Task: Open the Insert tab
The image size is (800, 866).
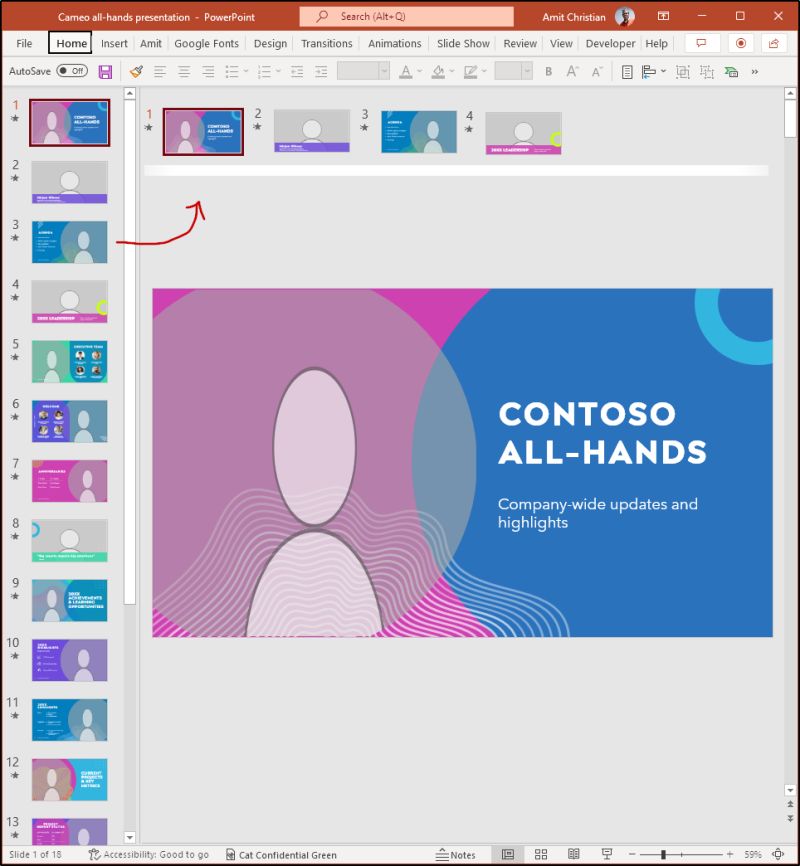Action: coord(114,43)
